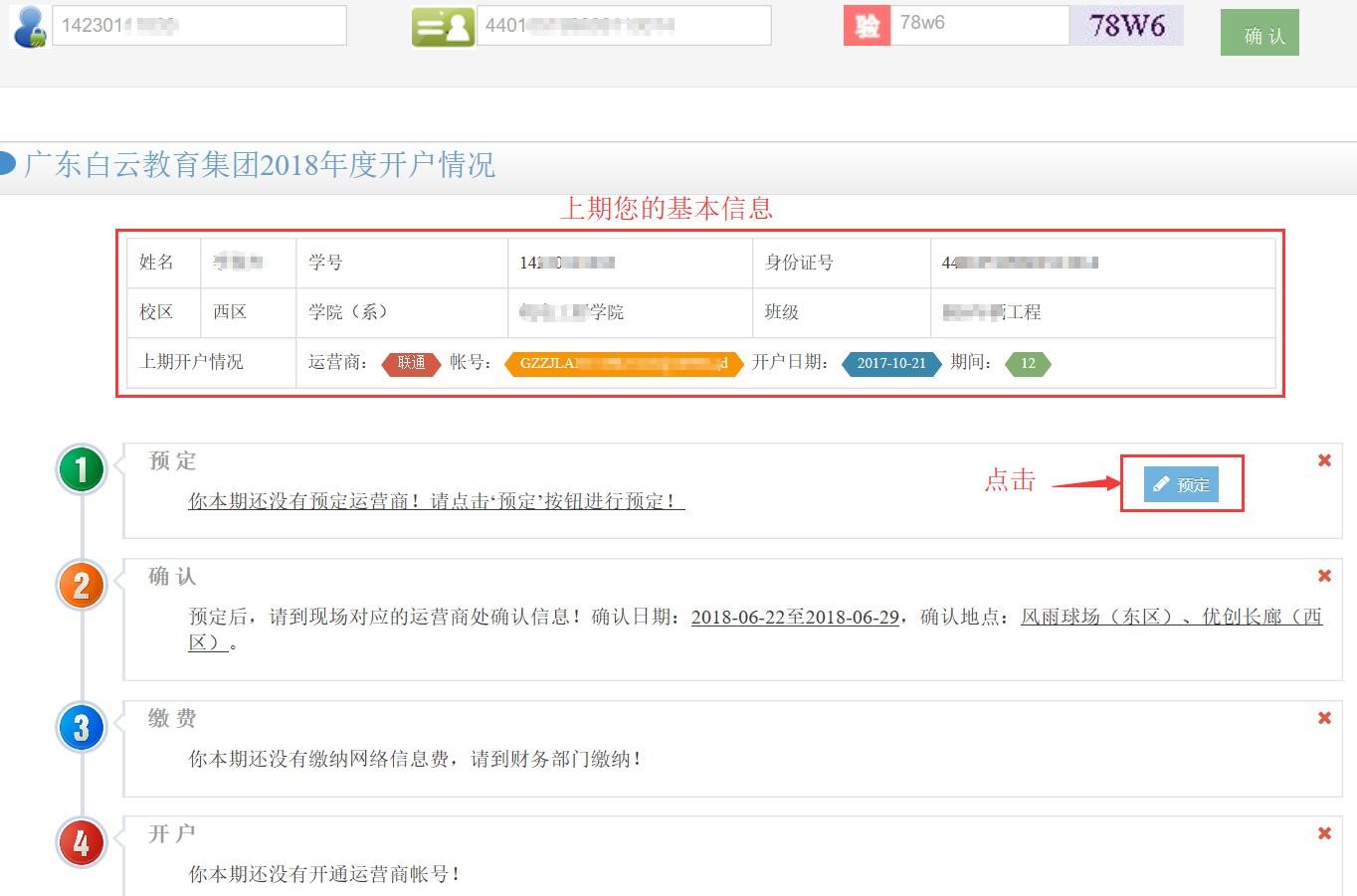Image resolution: width=1357 pixels, height=896 pixels.
Task: Click the red step 4 circle
Action: pyautogui.click(x=82, y=842)
